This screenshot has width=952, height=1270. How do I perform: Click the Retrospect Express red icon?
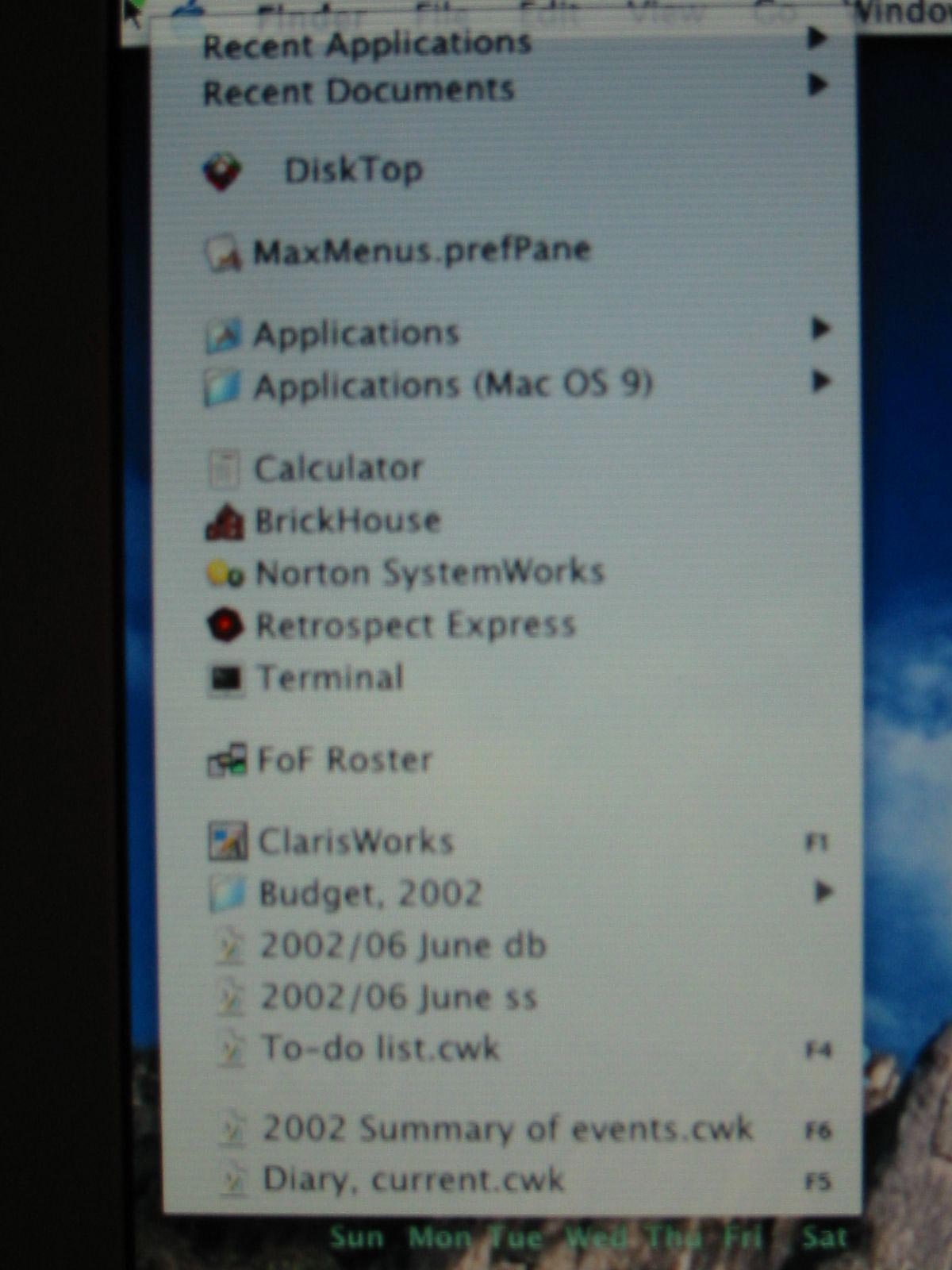[225, 625]
